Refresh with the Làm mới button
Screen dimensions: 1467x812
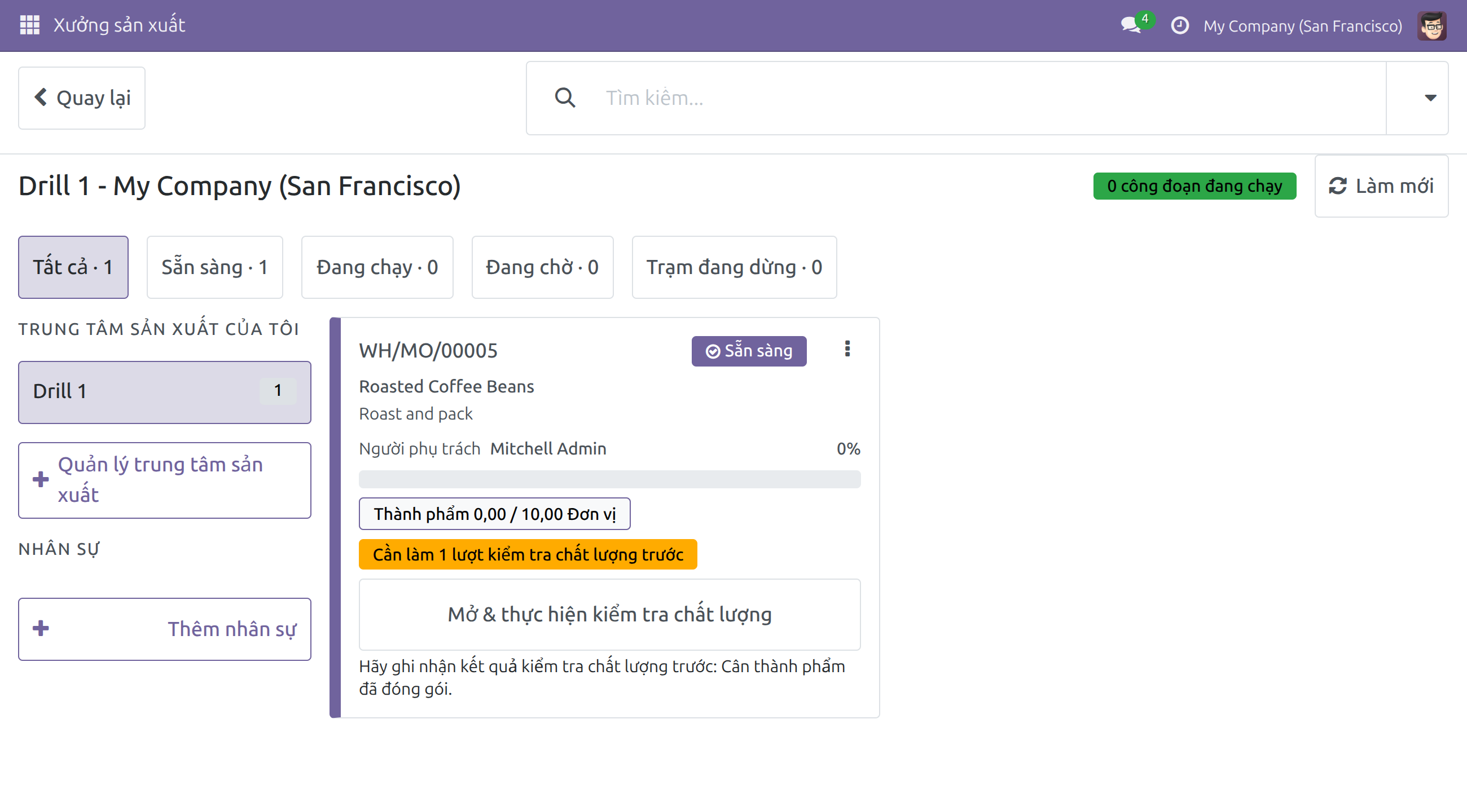[1381, 186]
